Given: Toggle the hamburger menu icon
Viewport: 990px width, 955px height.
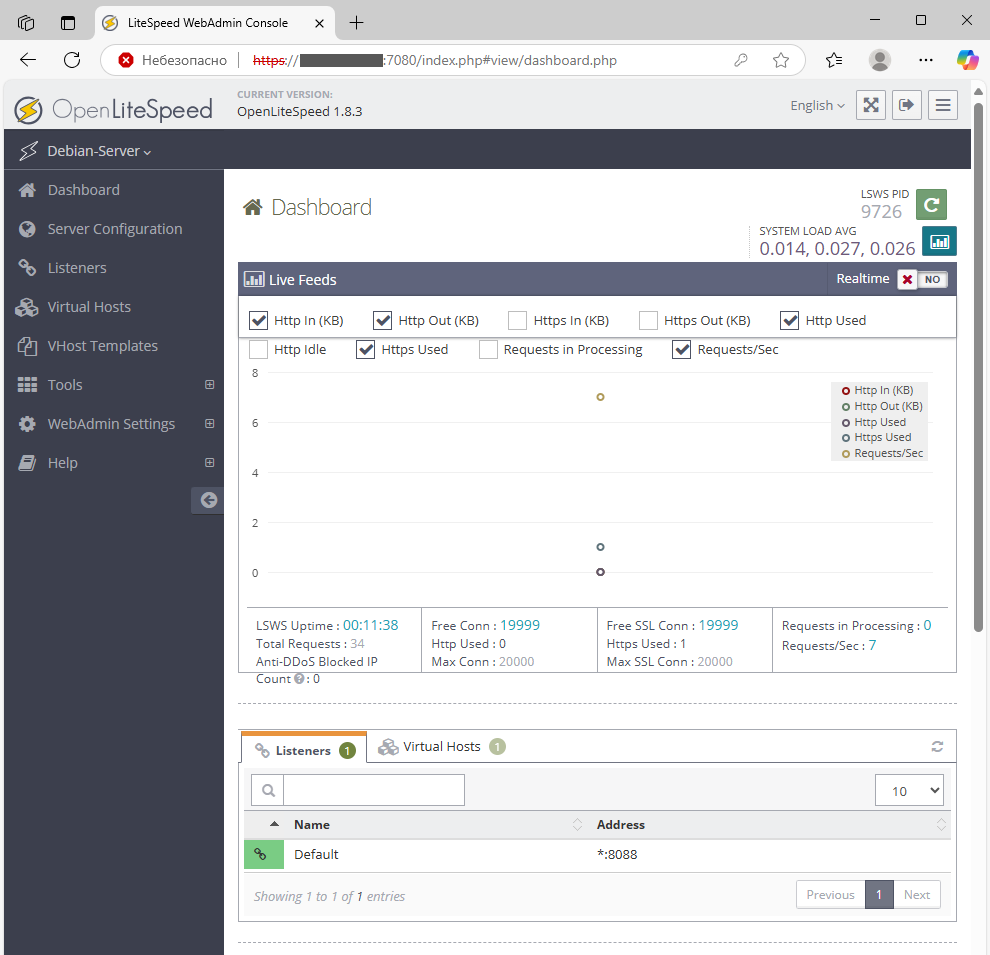Looking at the screenshot, I should (x=943, y=105).
